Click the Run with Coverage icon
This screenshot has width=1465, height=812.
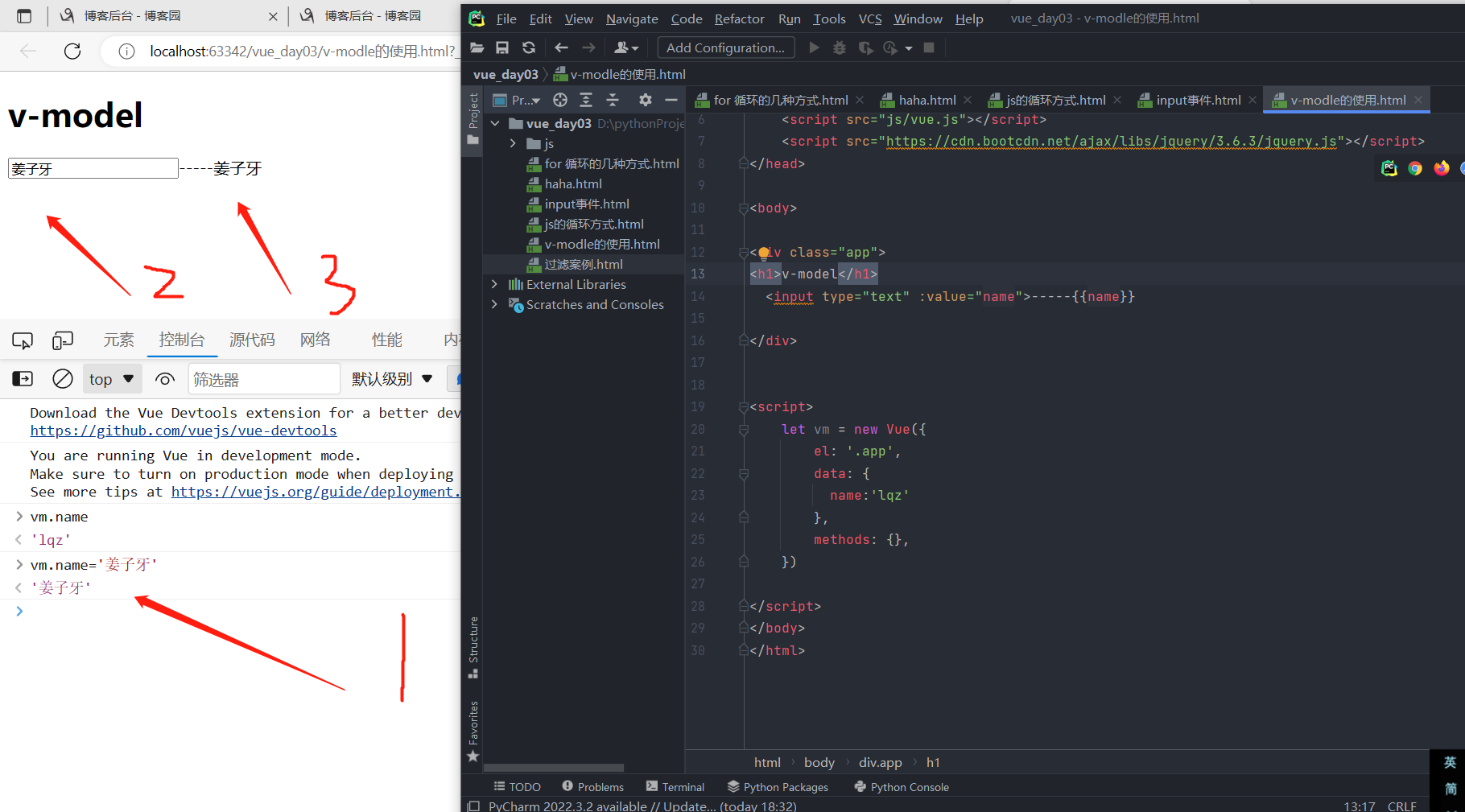pos(865,48)
